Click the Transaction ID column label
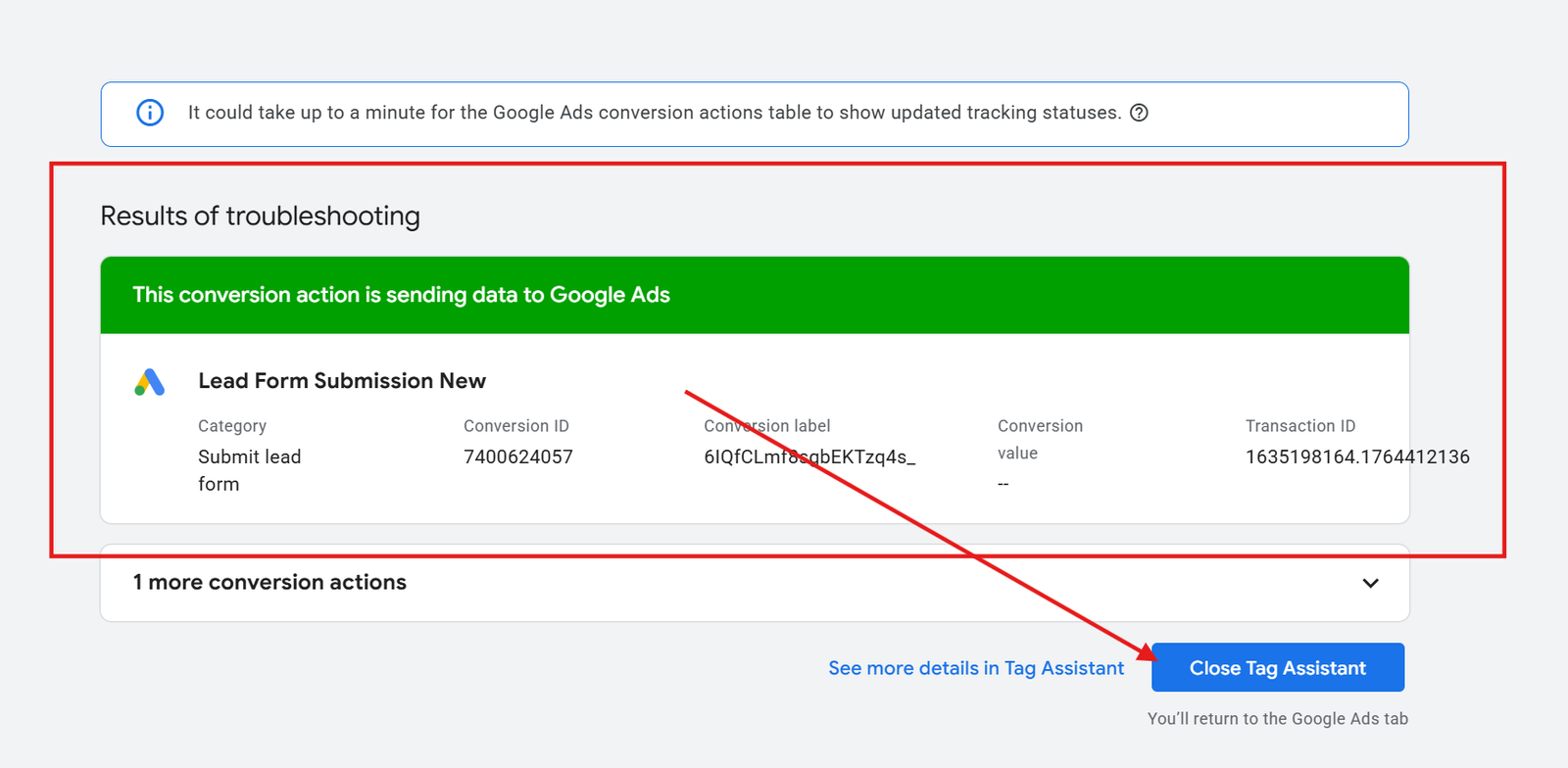Screen dimensions: 1568x768 click(x=1300, y=426)
